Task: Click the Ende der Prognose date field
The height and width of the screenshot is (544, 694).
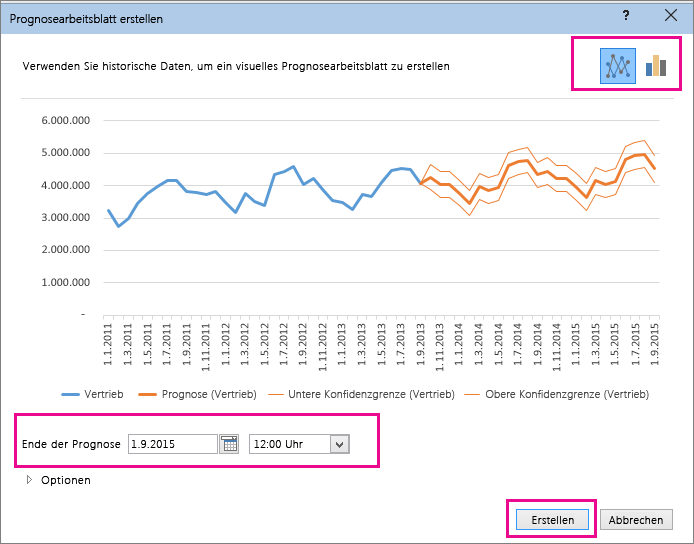Action: pyautogui.click(x=173, y=444)
